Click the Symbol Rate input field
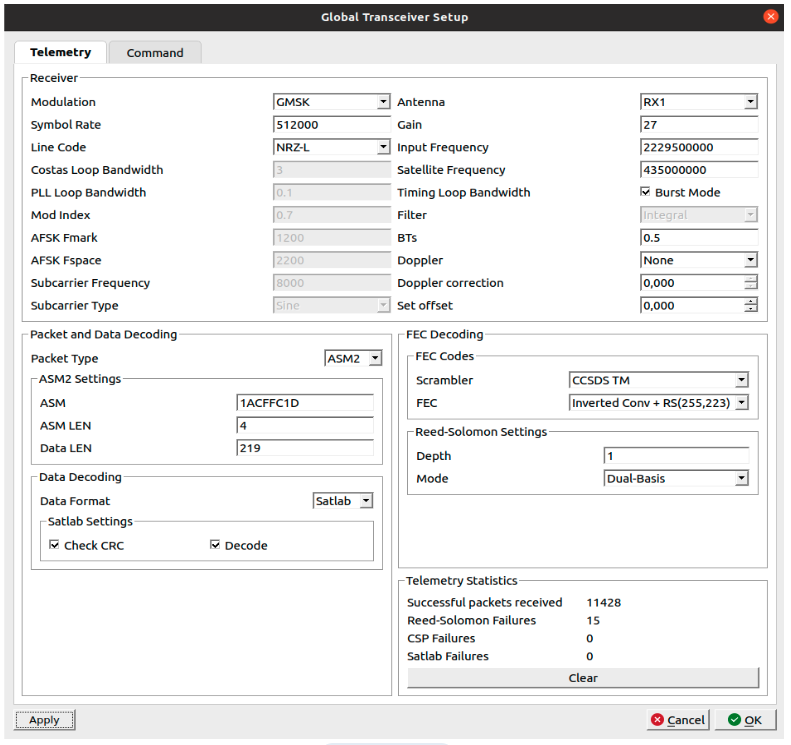 coord(331,125)
